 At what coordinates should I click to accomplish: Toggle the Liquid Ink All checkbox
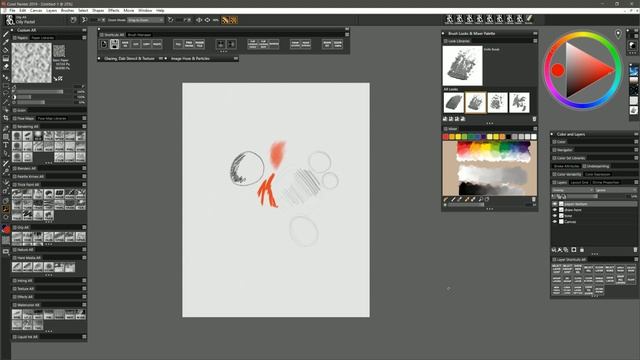15,337
